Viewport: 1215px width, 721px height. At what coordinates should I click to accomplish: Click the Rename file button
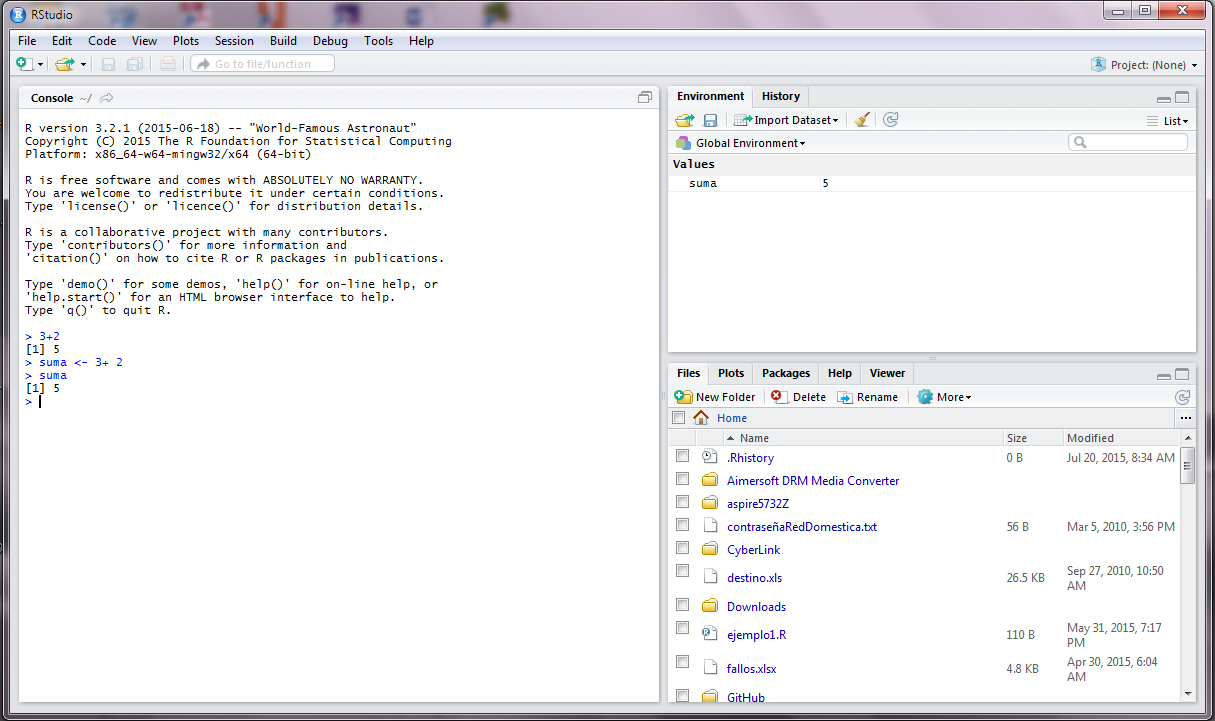(866, 397)
